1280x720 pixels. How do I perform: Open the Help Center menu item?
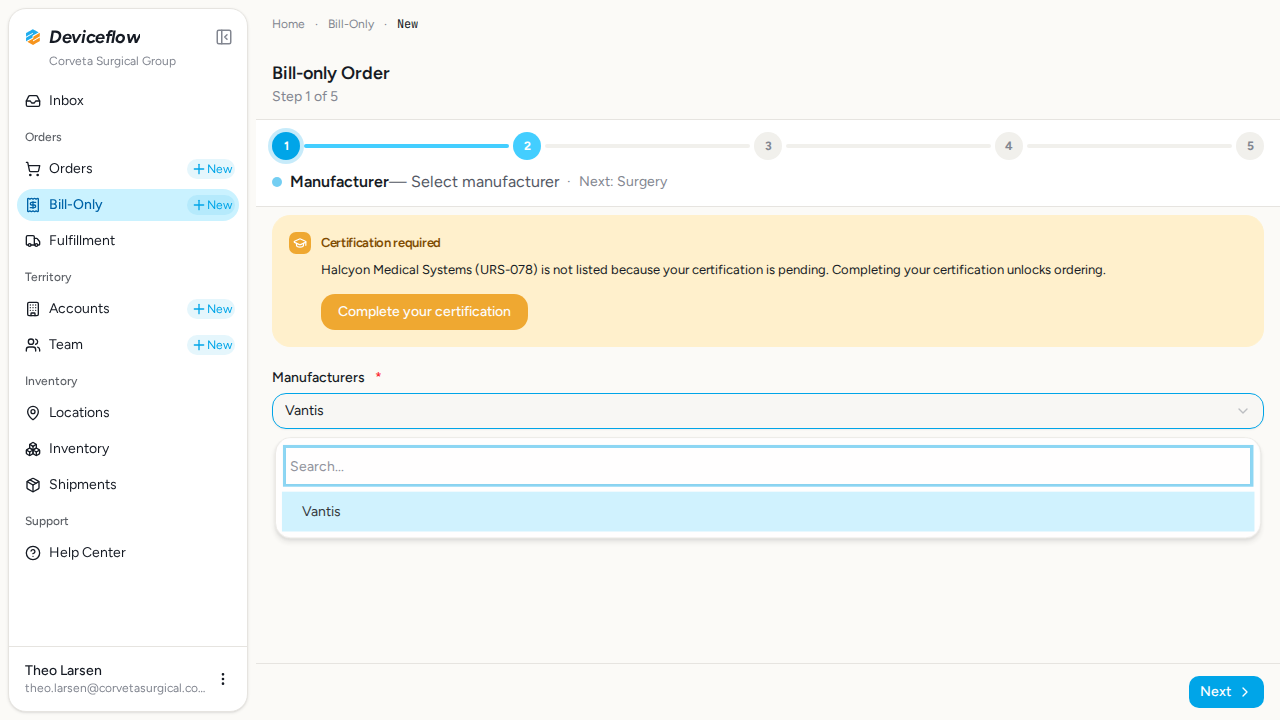tap(128, 553)
